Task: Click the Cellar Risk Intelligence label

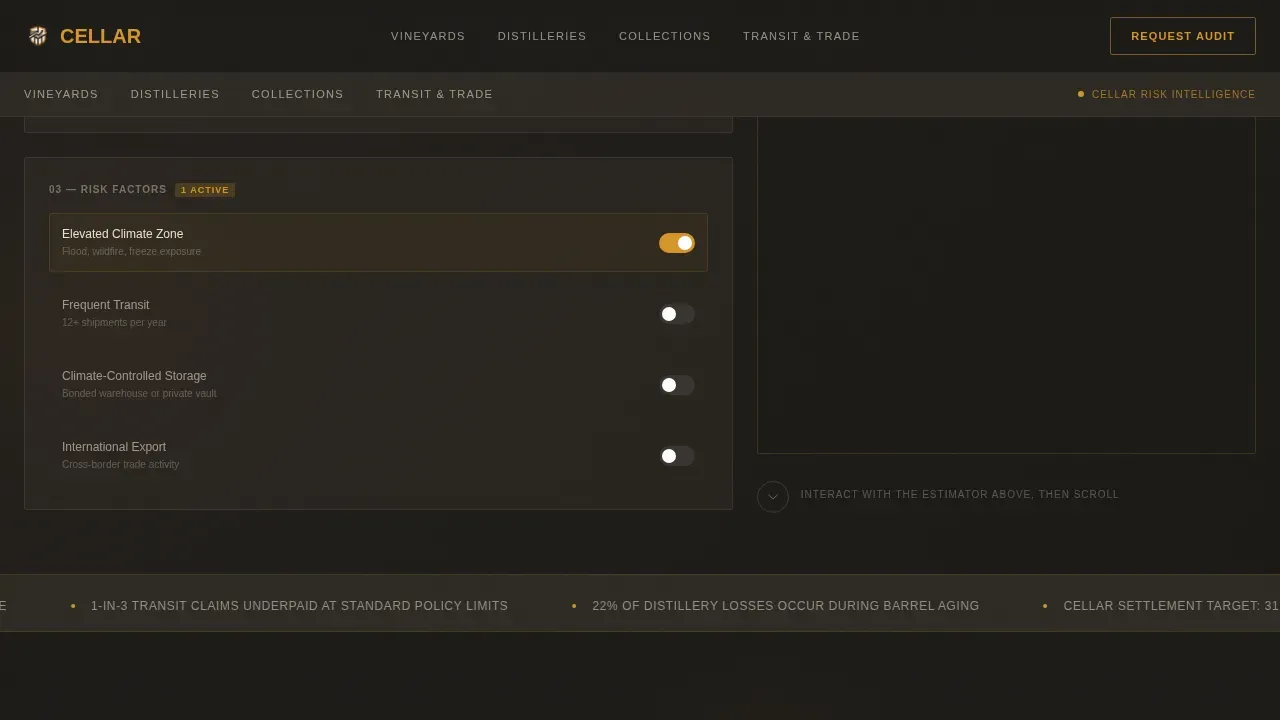Action: coord(1173,94)
